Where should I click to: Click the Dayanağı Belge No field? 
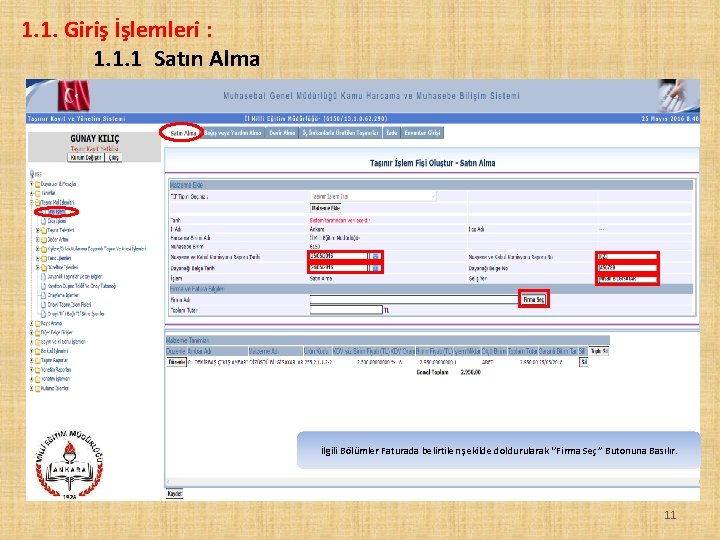pyautogui.click(x=627, y=268)
